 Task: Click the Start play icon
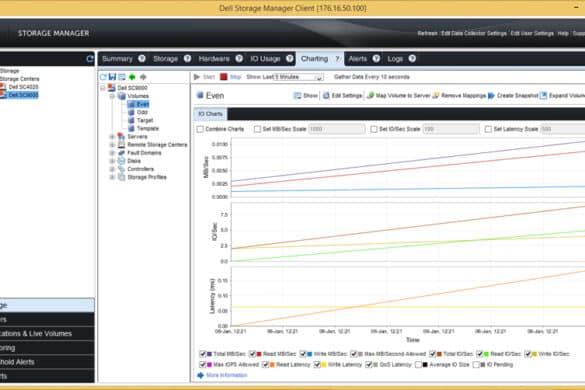tap(197, 77)
